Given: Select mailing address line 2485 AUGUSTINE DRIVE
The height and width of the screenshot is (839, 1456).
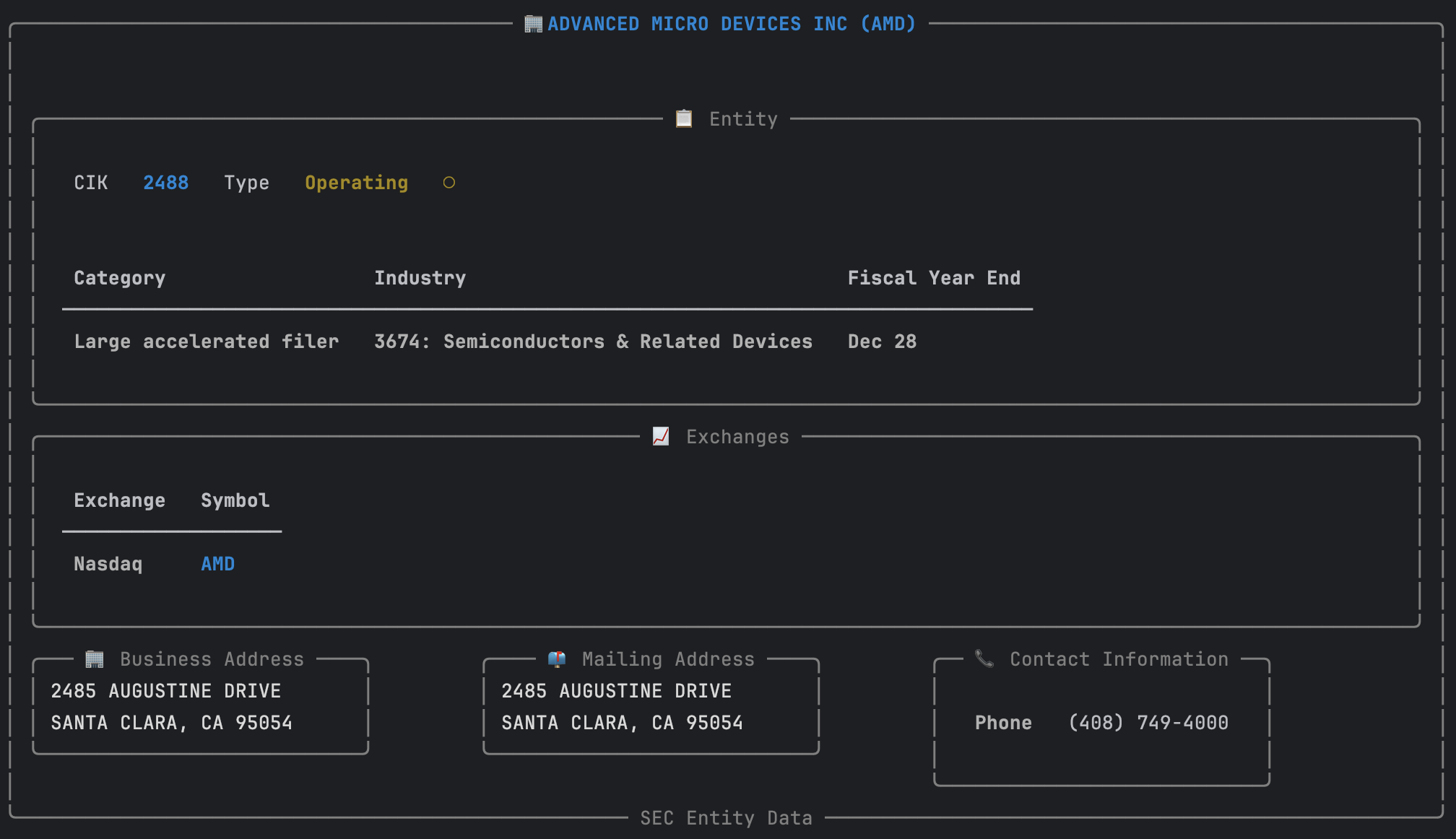Looking at the screenshot, I should 616,691.
